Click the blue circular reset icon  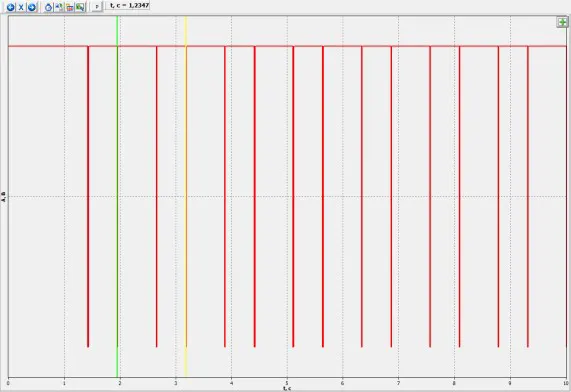click(48, 7)
